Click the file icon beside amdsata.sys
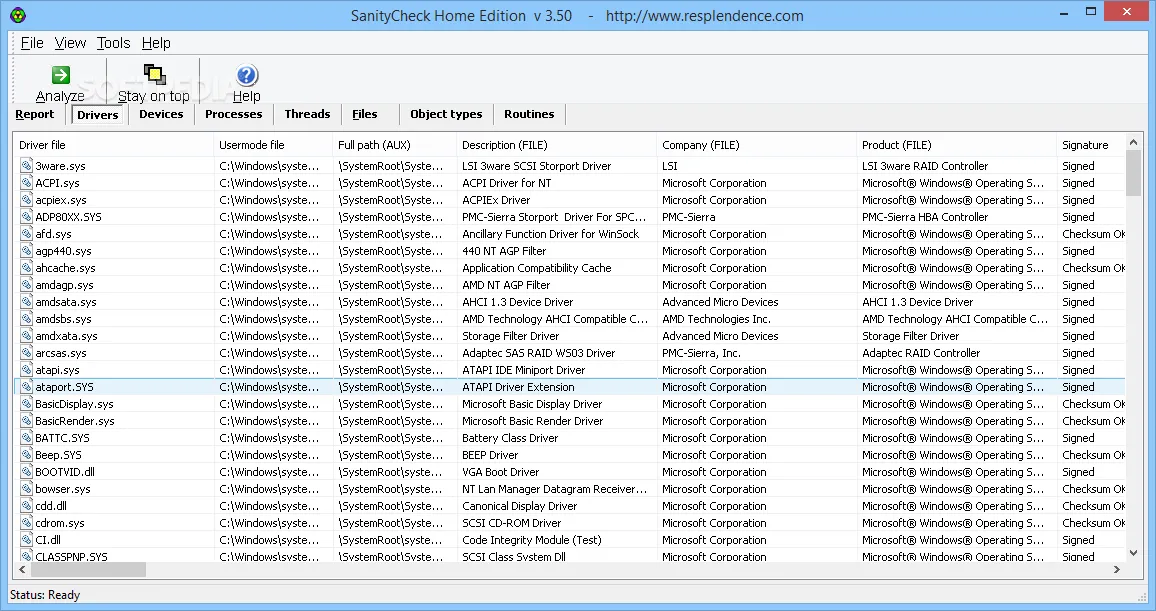The image size is (1156, 611). click(27, 301)
